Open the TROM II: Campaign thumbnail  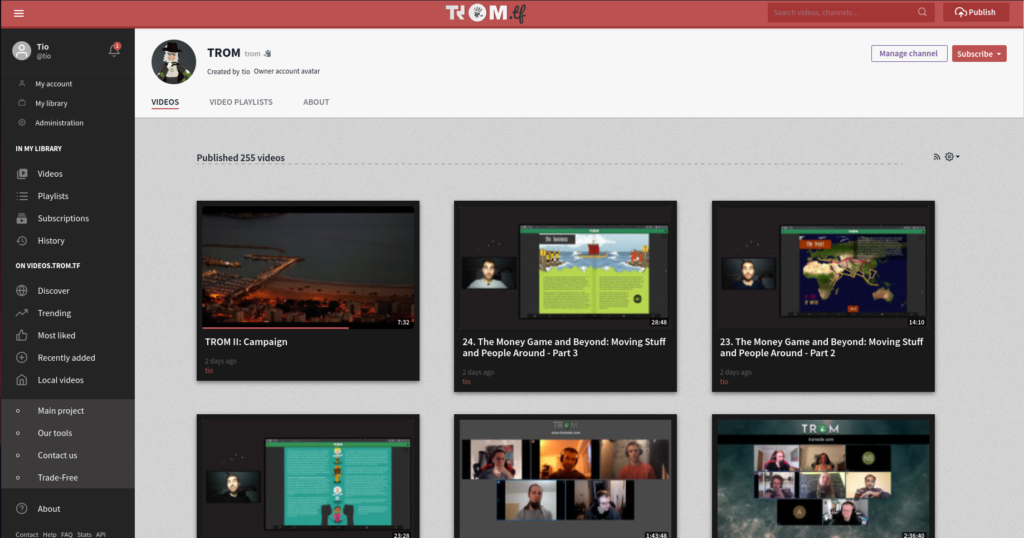pyautogui.click(x=308, y=267)
